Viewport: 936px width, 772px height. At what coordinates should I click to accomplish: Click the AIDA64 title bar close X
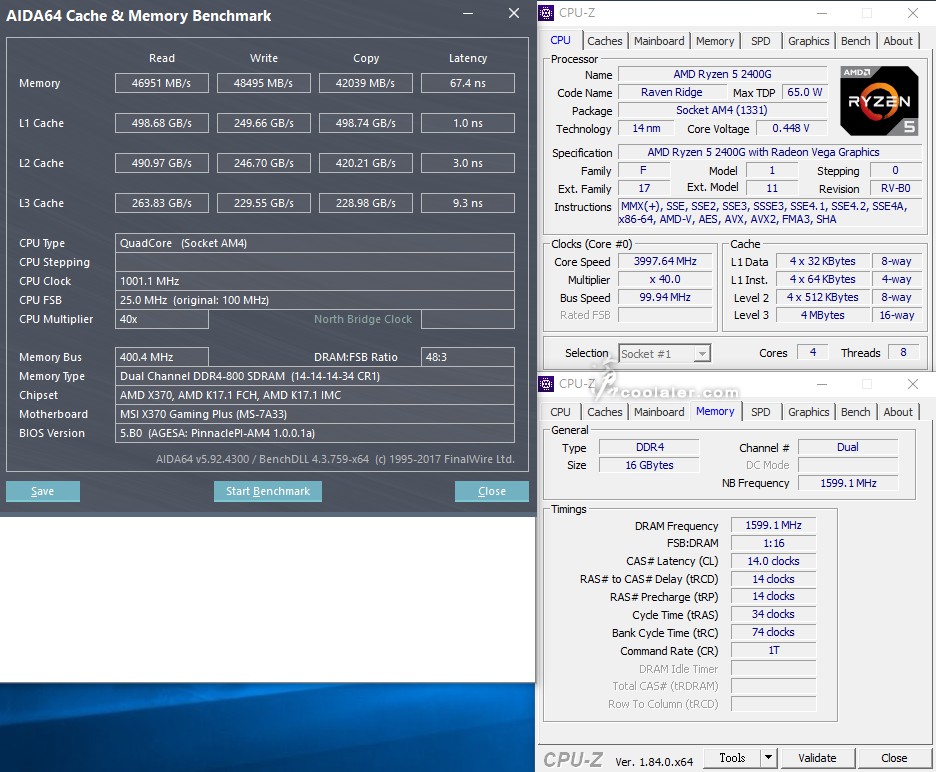tap(513, 13)
